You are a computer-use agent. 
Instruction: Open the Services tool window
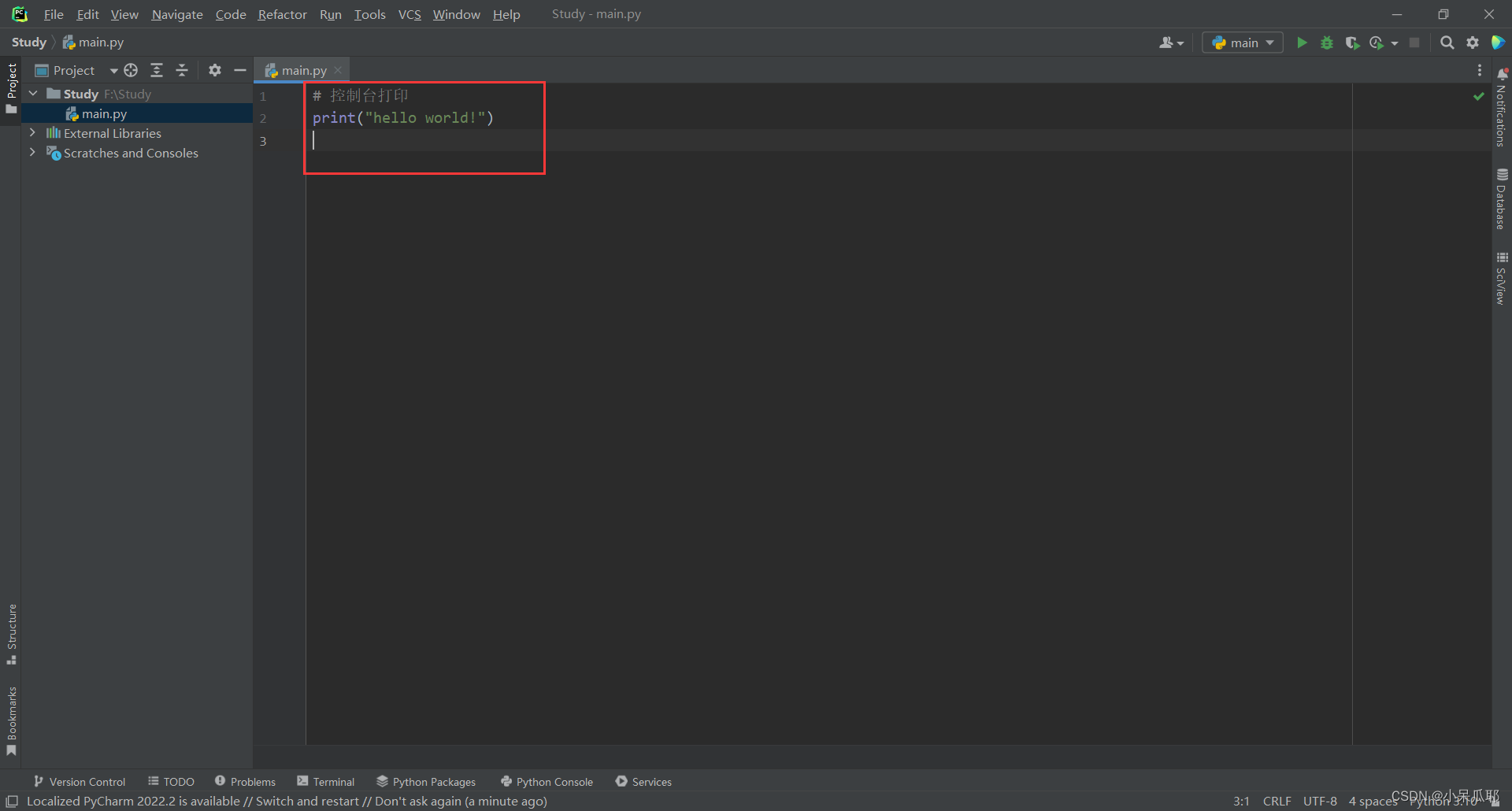click(643, 781)
